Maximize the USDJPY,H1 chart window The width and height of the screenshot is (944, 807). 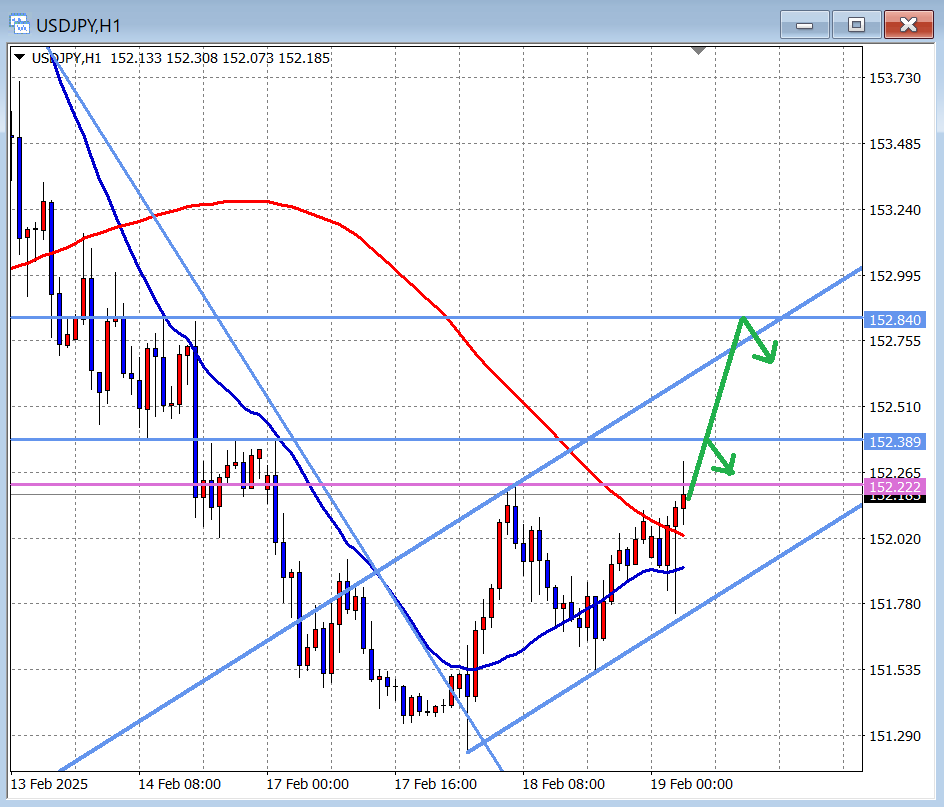856,25
